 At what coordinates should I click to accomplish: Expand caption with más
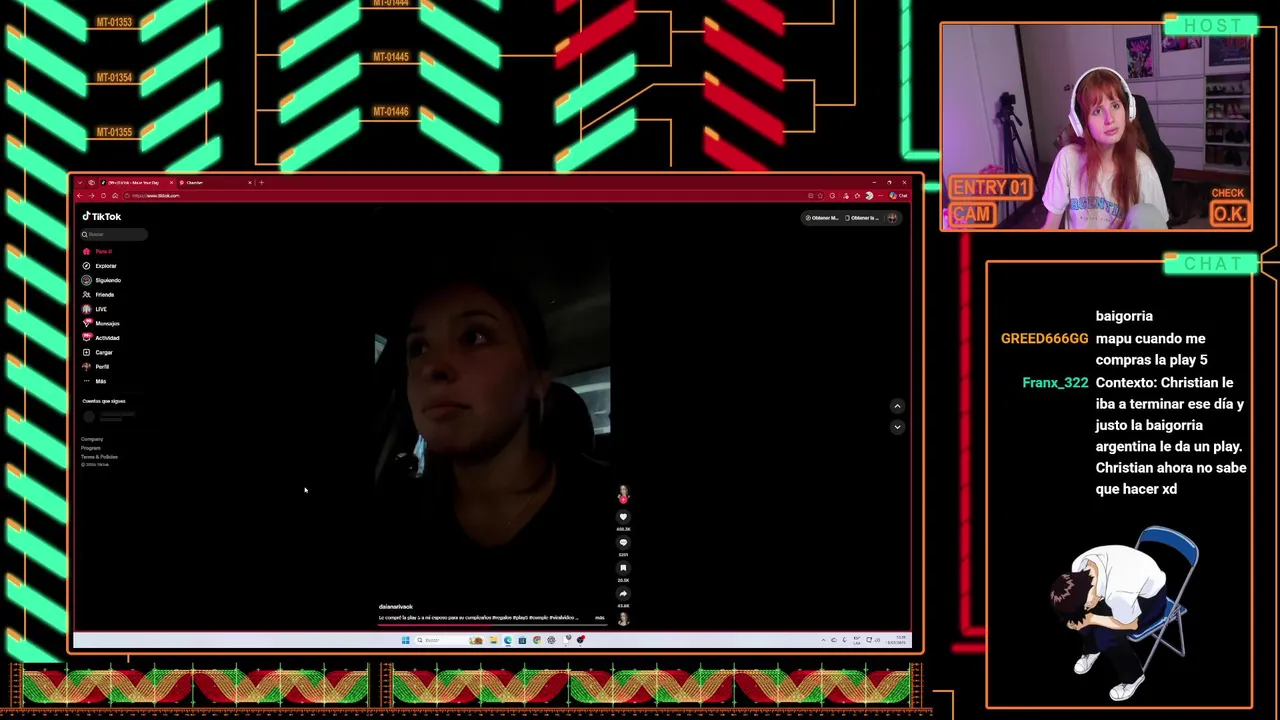pyautogui.click(x=600, y=618)
